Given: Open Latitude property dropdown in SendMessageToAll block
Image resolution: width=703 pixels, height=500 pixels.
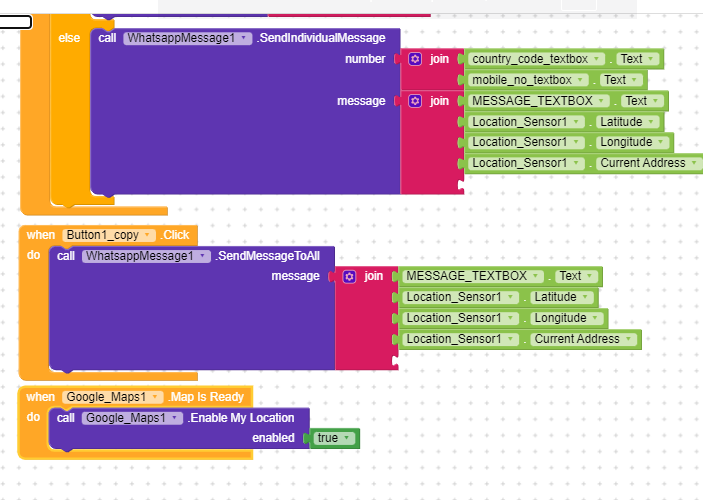Looking at the screenshot, I should pyautogui.click(x=562, y=297).
